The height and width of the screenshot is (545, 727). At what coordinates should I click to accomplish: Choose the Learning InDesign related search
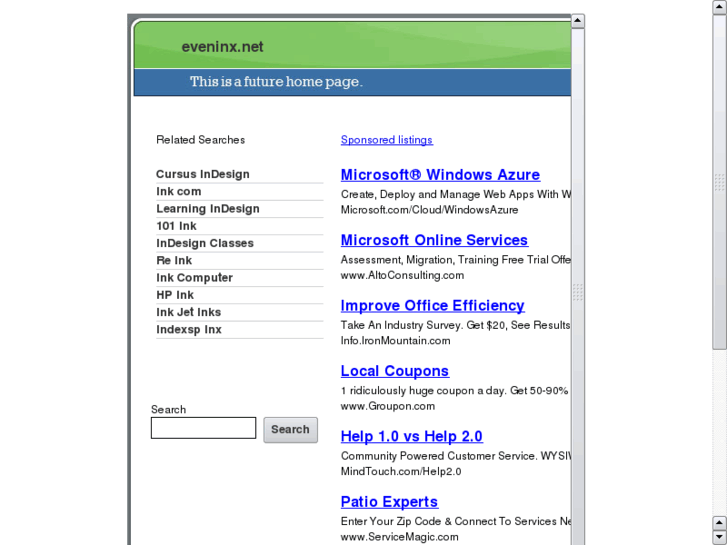pyautogui.click(x=208, y=209)
